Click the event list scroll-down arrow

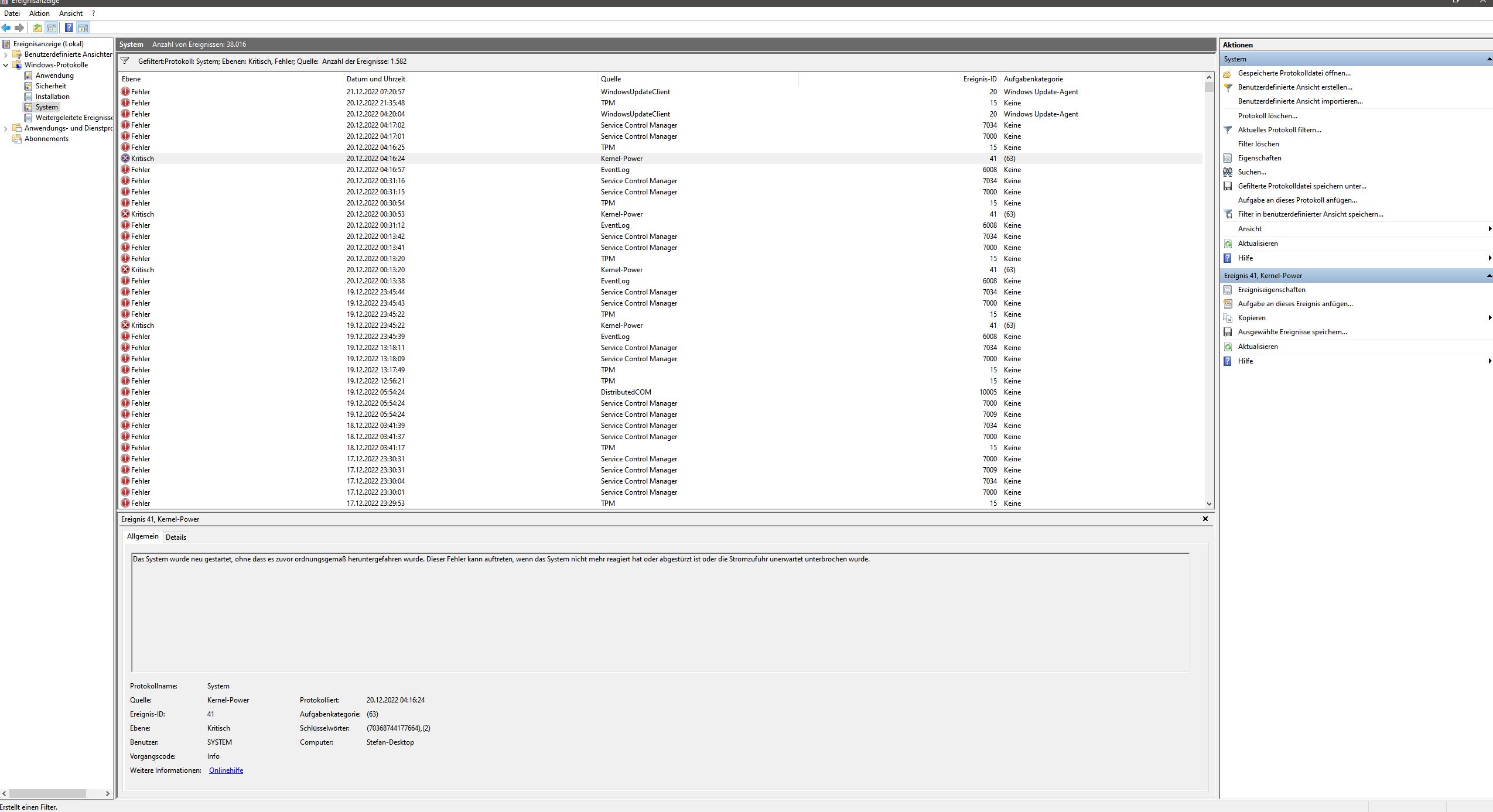click(1209, 503)
